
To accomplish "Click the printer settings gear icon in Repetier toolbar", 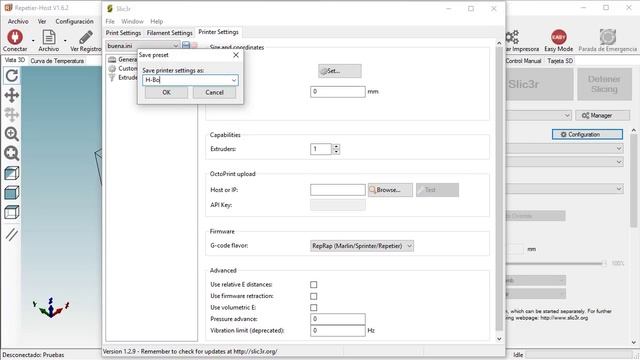I will [x=512, y=37].
